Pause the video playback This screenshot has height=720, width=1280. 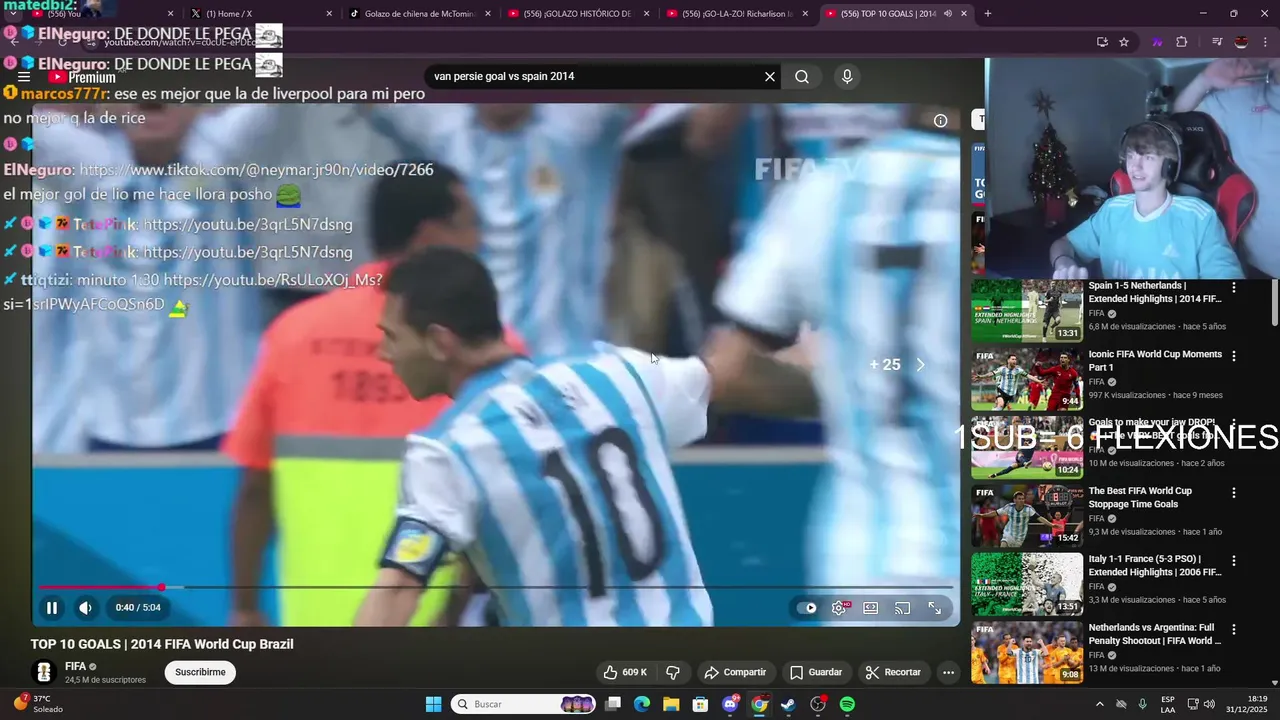52,607
